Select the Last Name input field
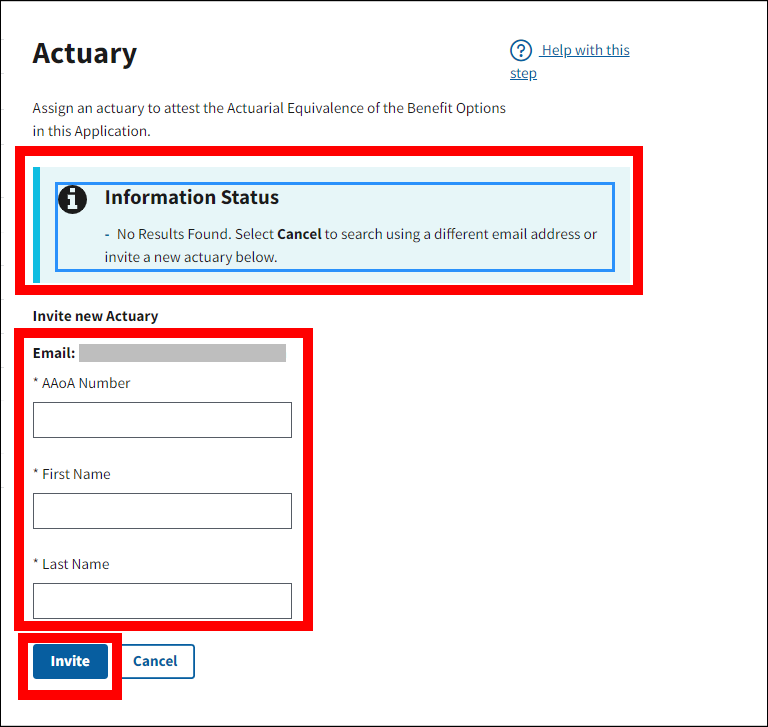 click(162, 601)
